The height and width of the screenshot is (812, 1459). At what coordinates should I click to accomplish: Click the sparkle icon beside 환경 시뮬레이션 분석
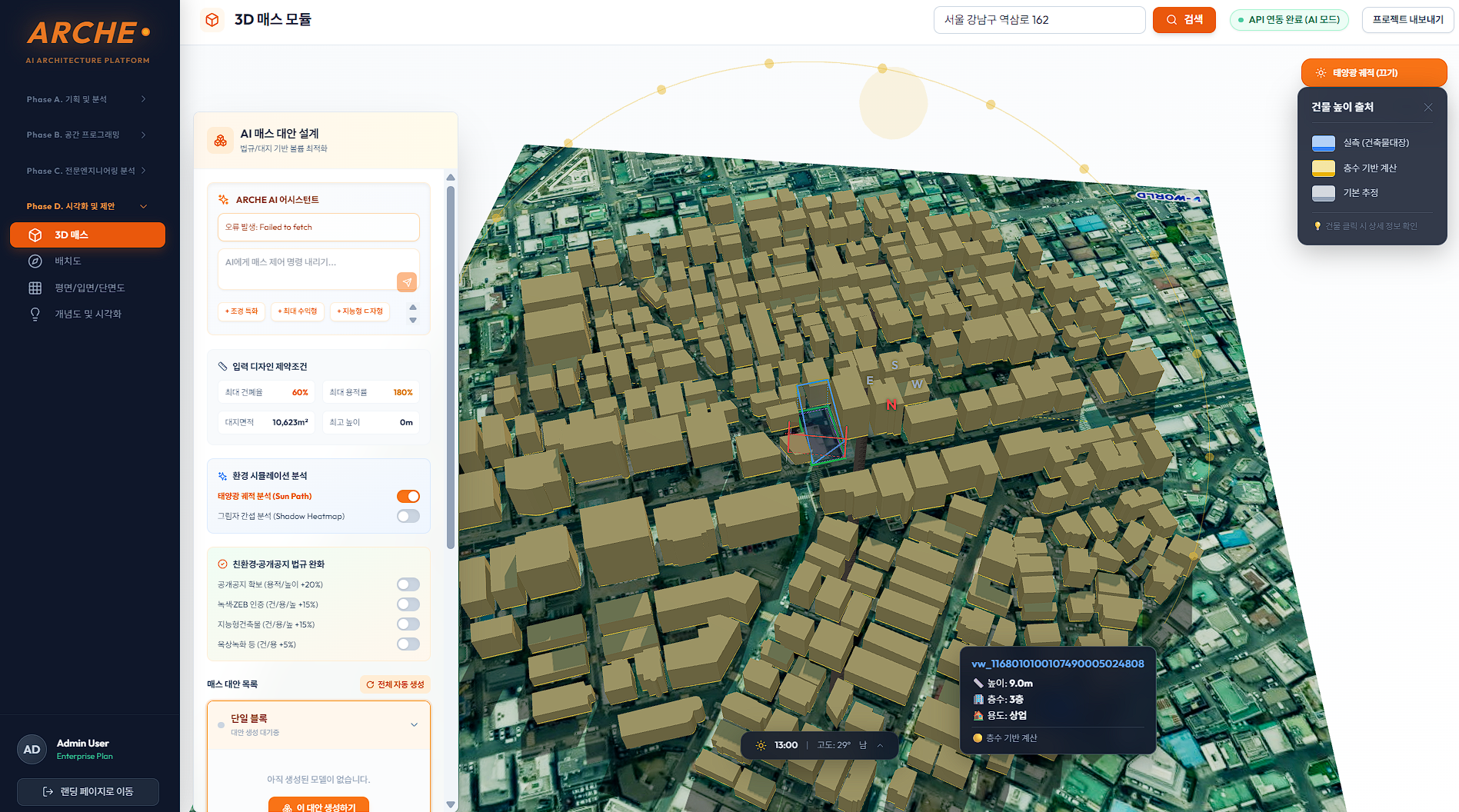coord(223,476)
